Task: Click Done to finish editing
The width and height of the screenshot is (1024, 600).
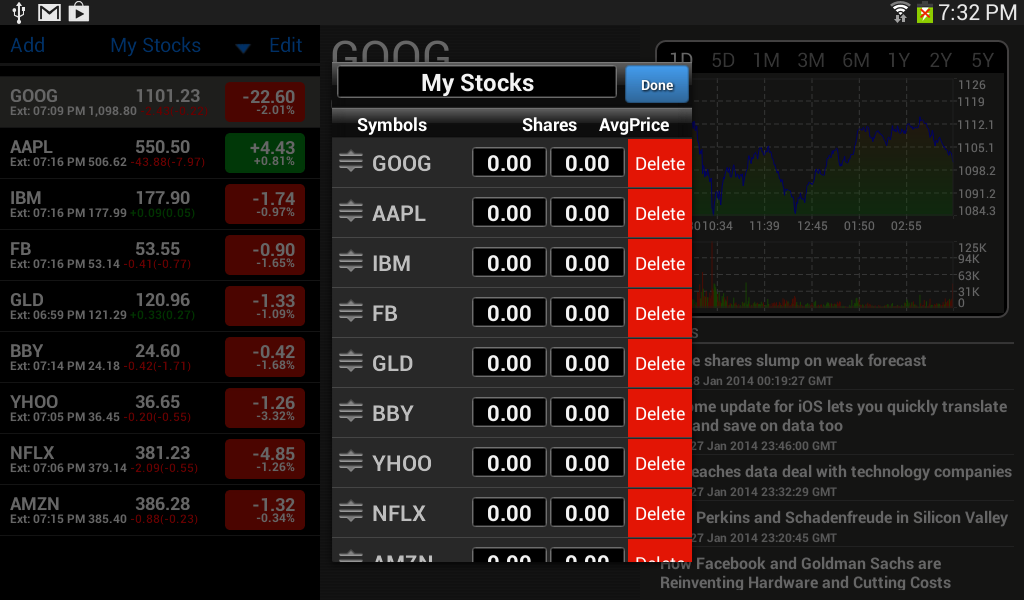Action: click(x=656, y=85)
